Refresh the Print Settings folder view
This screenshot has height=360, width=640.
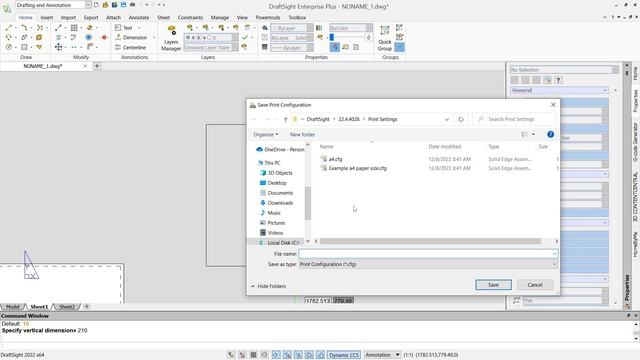(x=461, y=119)
